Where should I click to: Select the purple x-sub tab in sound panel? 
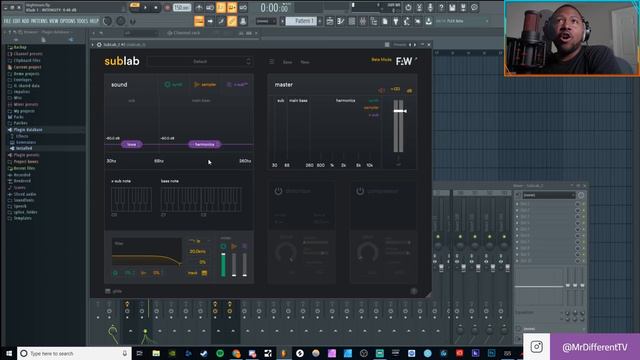[x=238, y=84]
